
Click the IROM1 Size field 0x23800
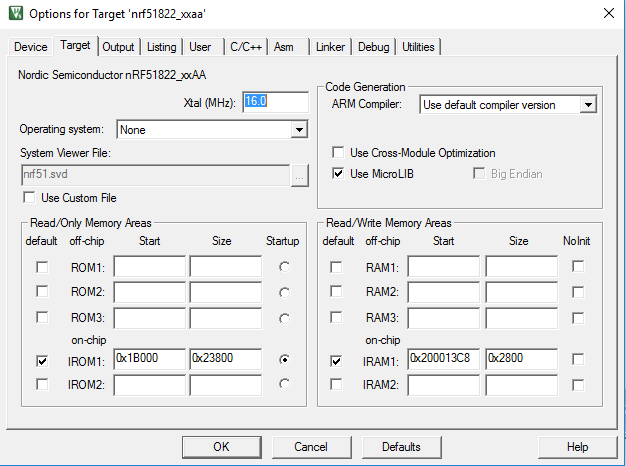226,359
